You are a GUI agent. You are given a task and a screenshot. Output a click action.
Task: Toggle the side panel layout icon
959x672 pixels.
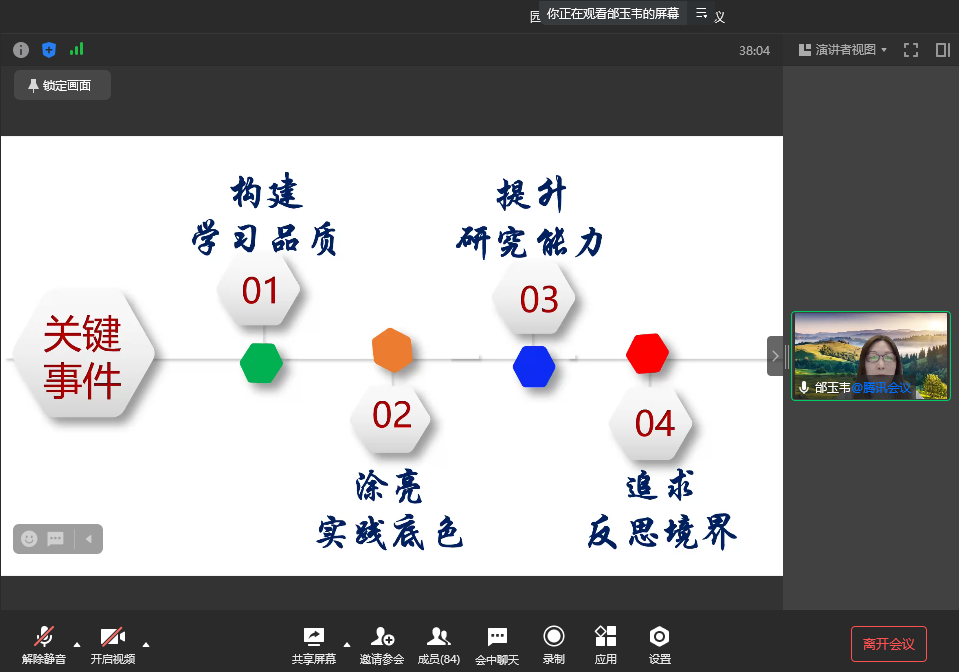click(x=942, y=50)
